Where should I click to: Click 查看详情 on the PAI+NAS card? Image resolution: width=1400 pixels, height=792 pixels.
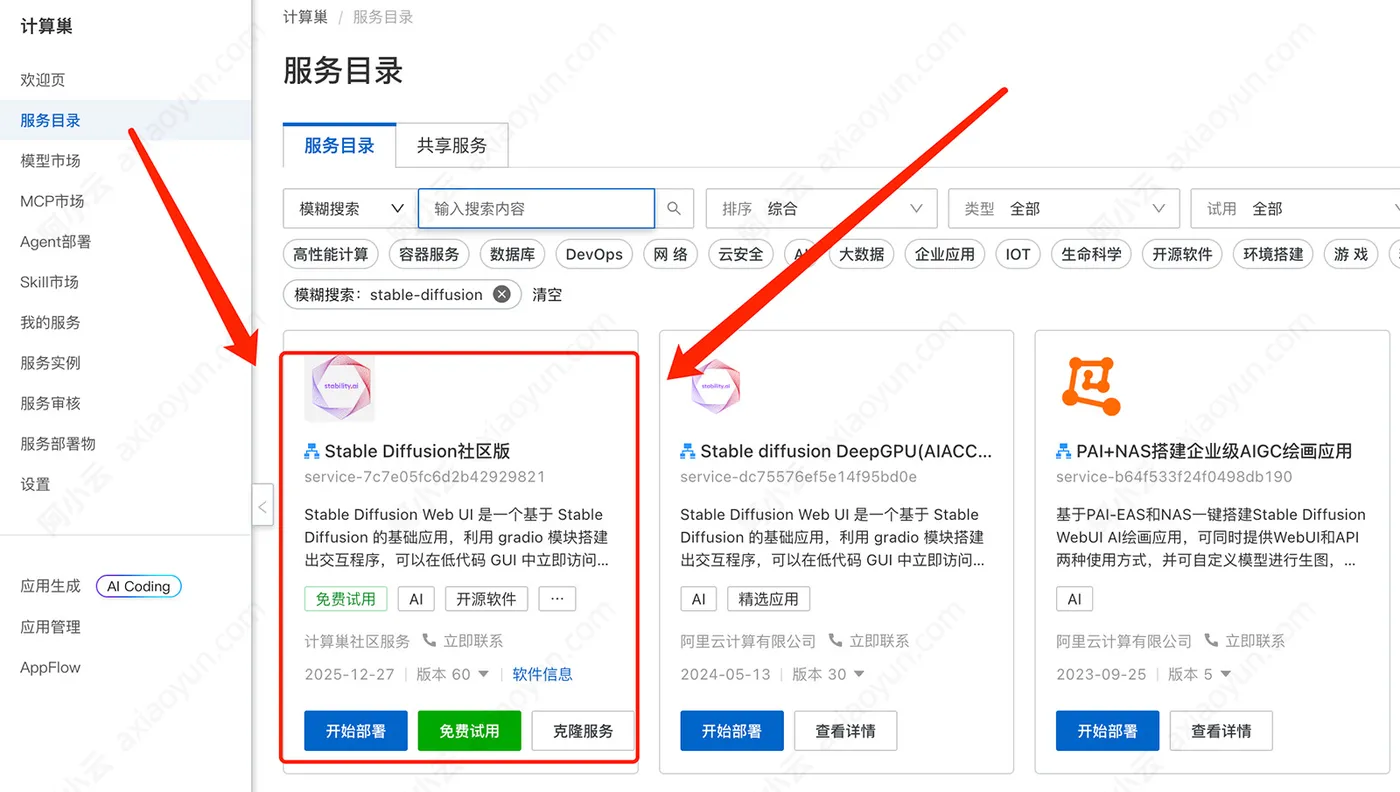[x=1221, y=731]
